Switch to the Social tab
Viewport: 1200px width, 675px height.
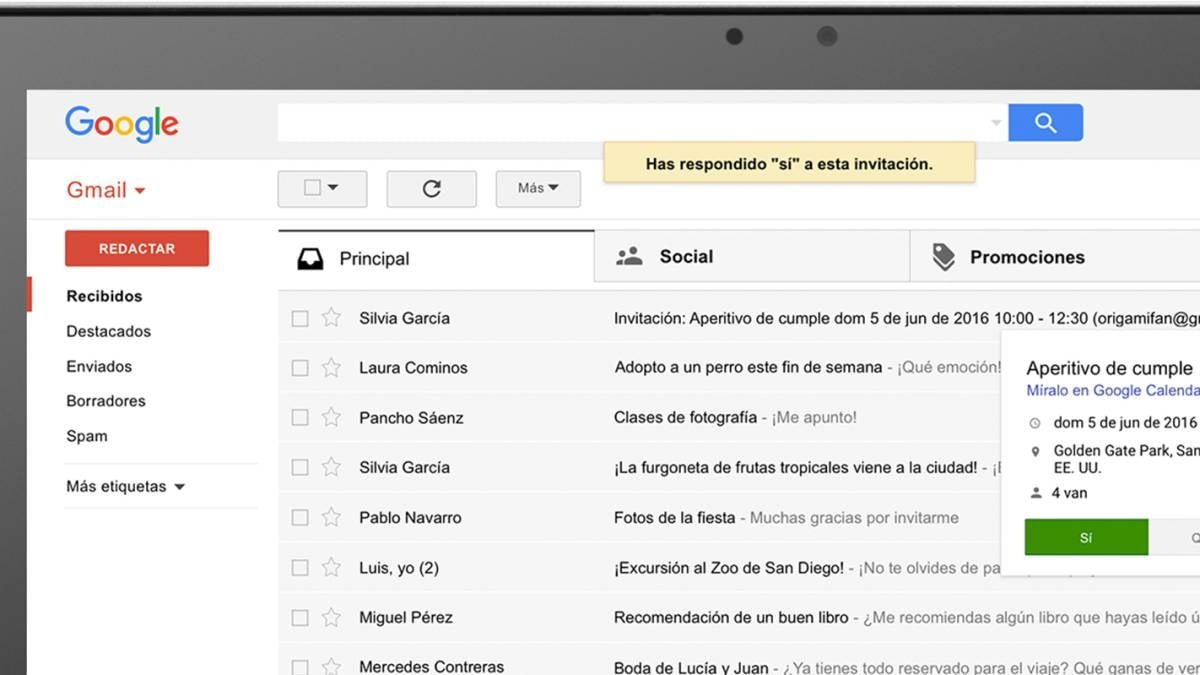685,257
